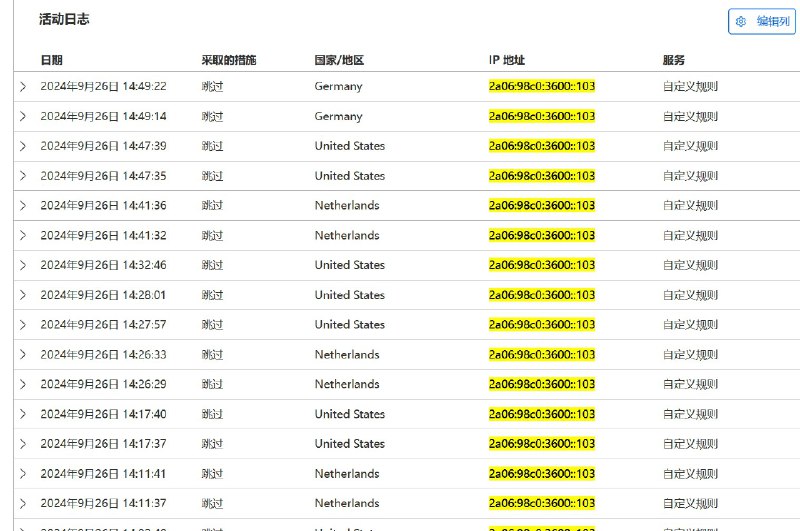Click highlighted IP address in 14:47:35 row

click(541, 176)
